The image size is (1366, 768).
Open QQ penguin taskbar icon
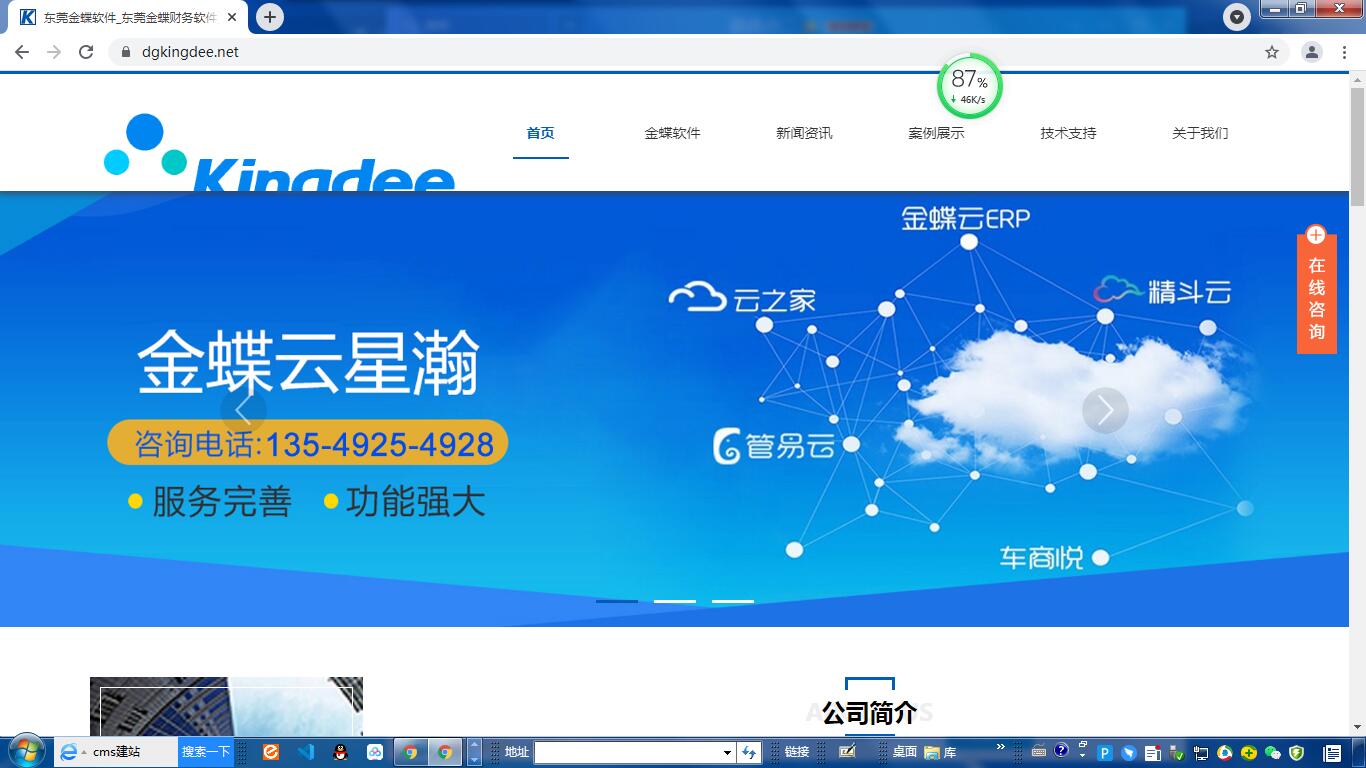(x=341, y=752)
